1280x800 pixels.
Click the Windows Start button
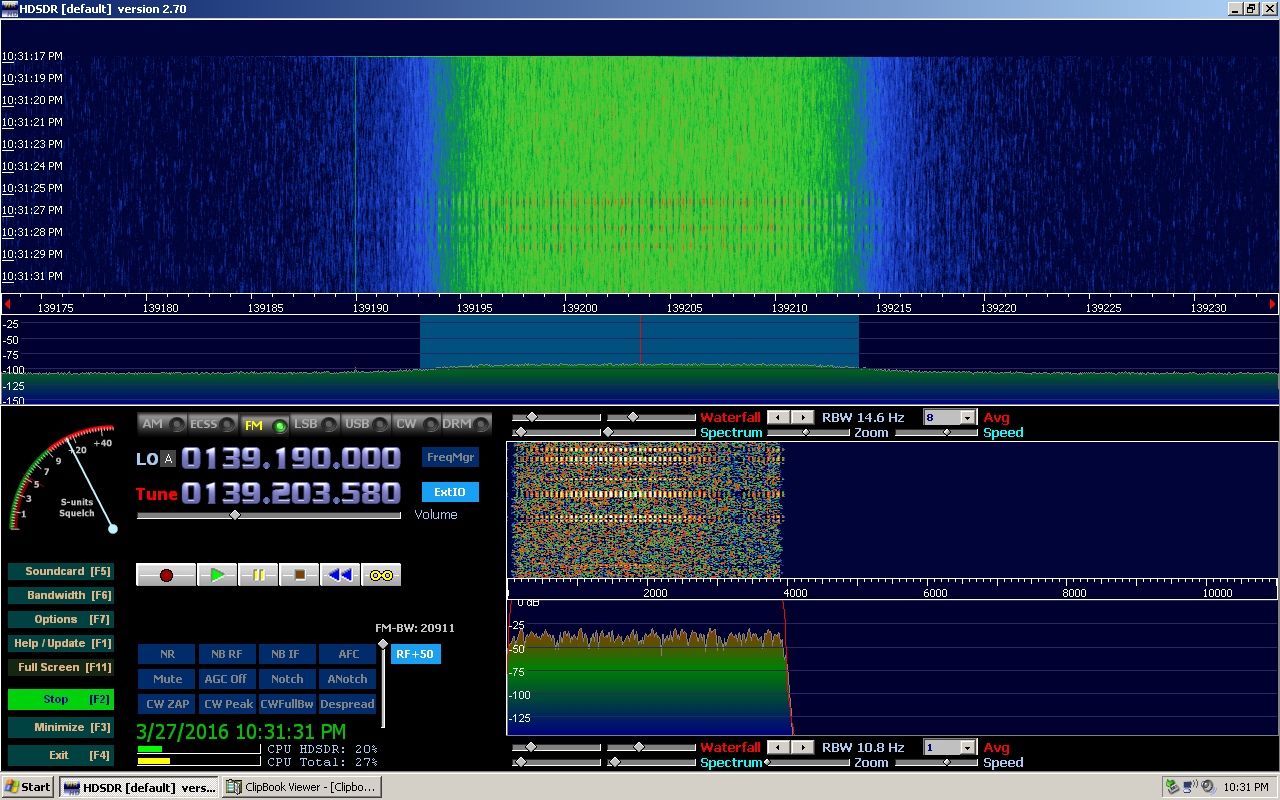[28, 787]
